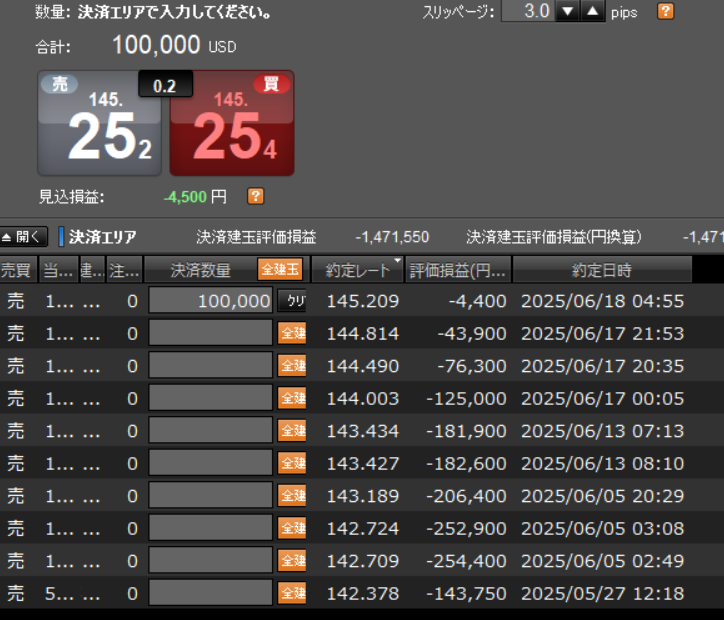Click the help icon beside 見込損益
The height and width of the screenshot is (620, 724).
click(255, 196)
